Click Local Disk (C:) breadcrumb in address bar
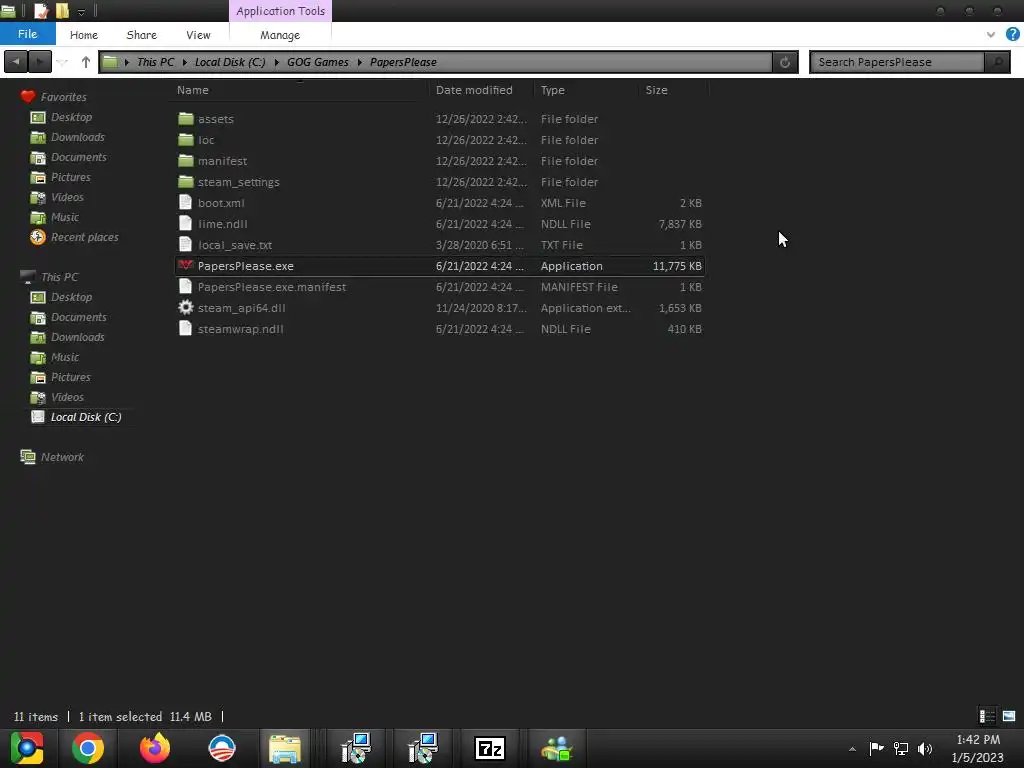Viewport: 1024px width, 768px height. (x=230, y=62)
